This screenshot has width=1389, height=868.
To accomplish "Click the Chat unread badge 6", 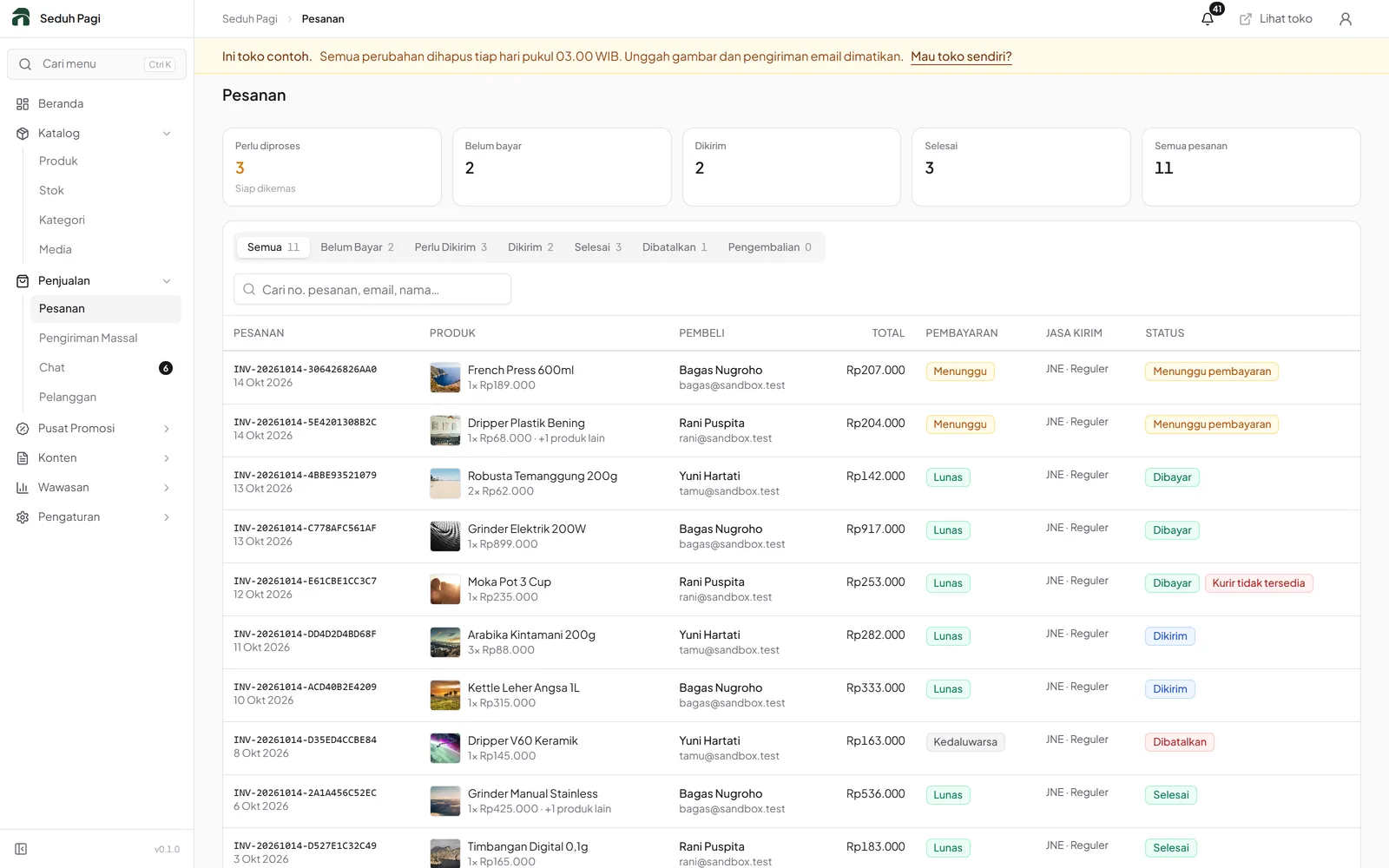I will pyautogui.click(x=166, y=368).
